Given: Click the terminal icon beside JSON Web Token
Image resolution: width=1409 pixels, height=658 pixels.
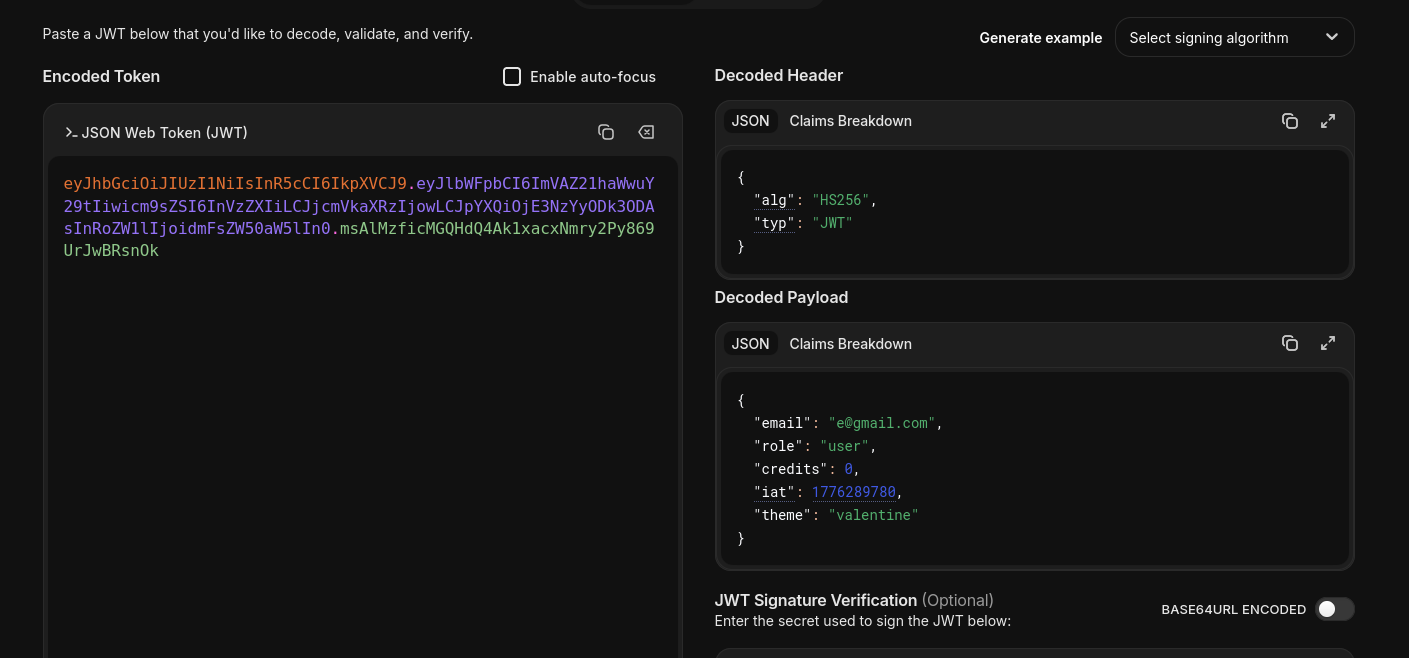Looking at the screenshot, I should [71, 132].
